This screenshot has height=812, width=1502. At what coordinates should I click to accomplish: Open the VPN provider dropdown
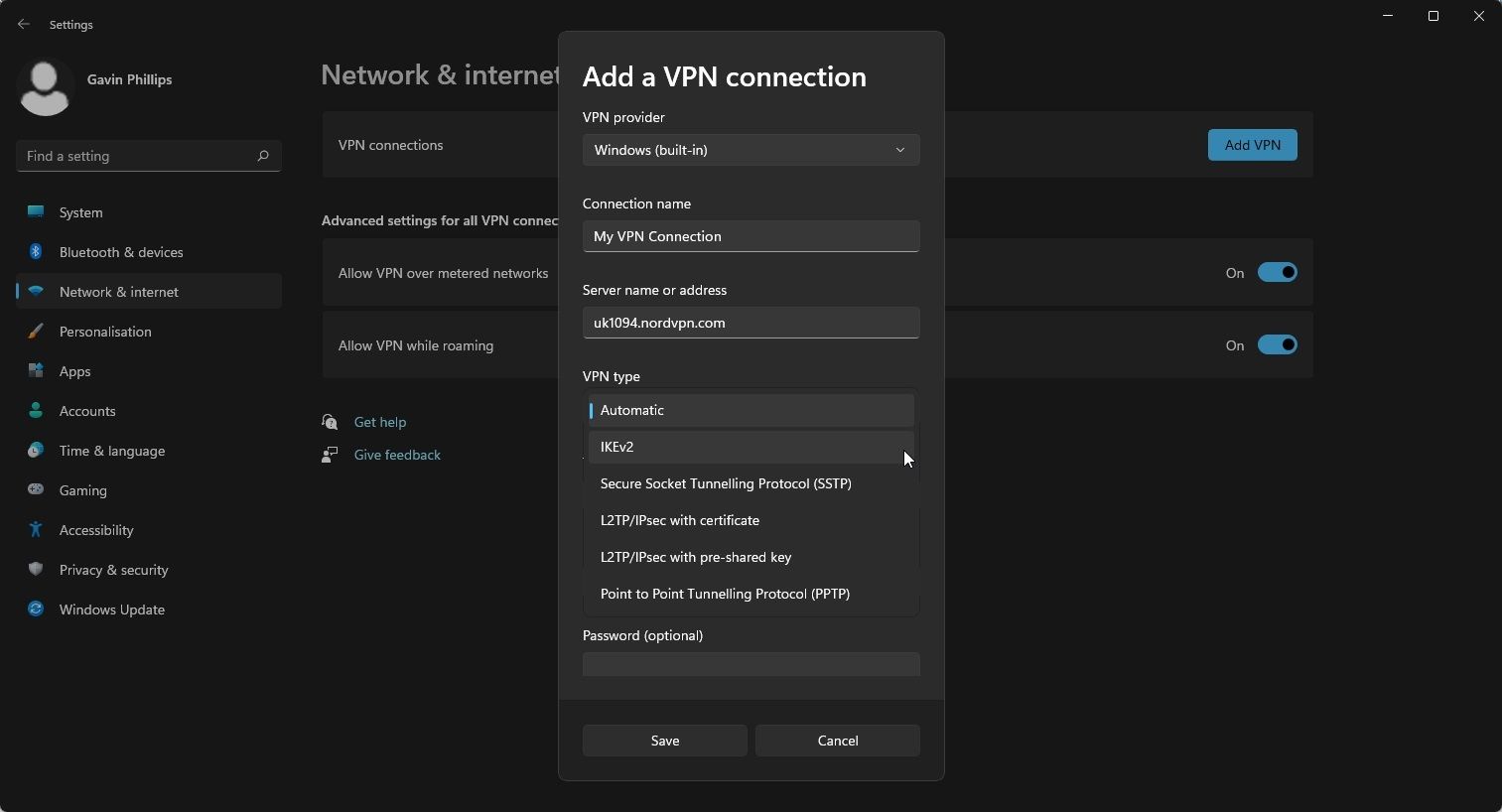coord(751,150)
